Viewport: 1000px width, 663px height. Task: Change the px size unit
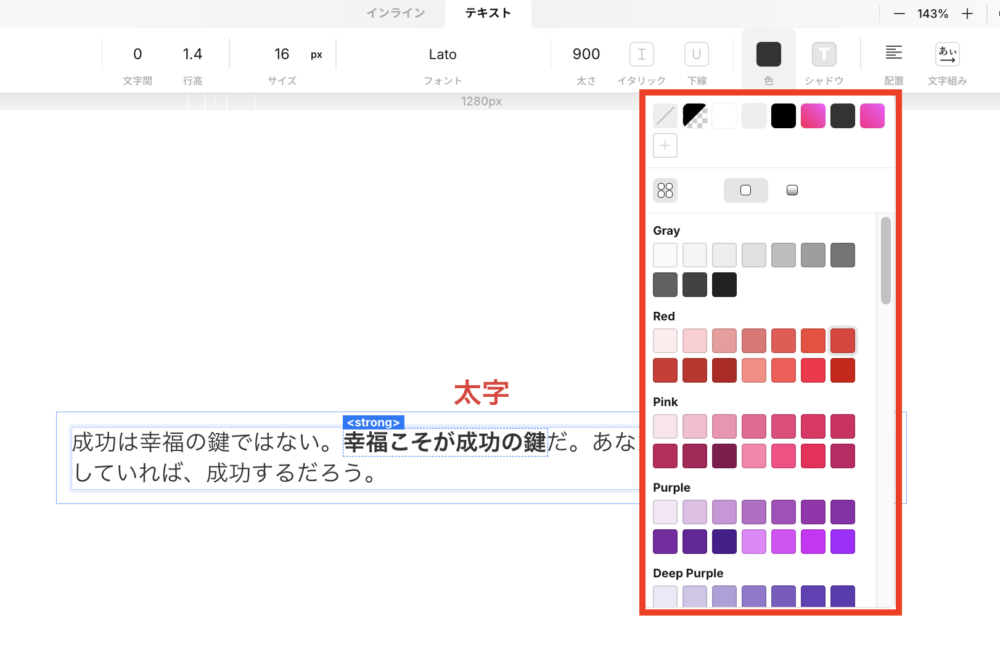[x=316, y=55]
